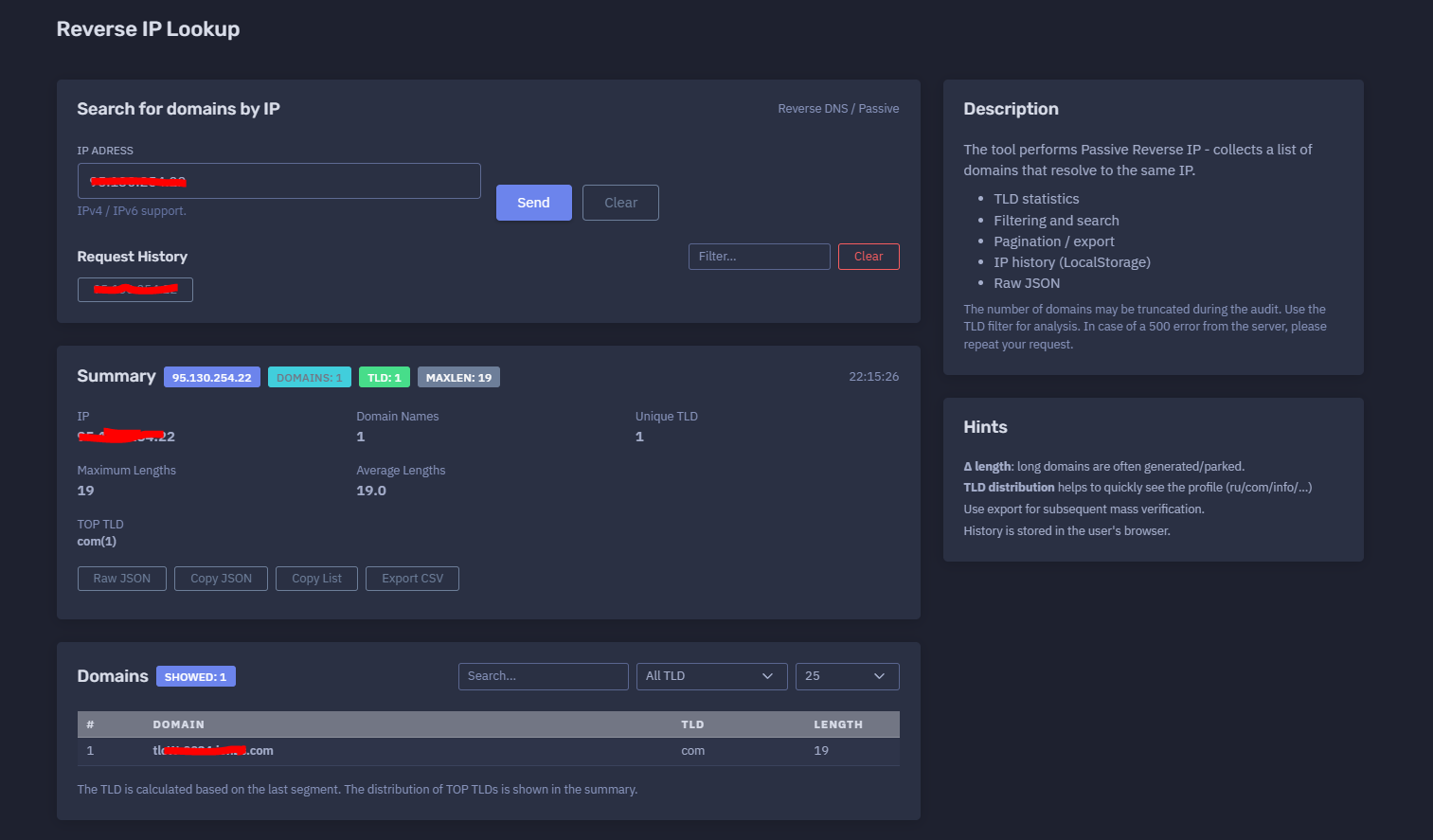Click the Raw JSON bullet in Description
Image resolution: width=1433 pixels, height=840 pixels.
1027,283
